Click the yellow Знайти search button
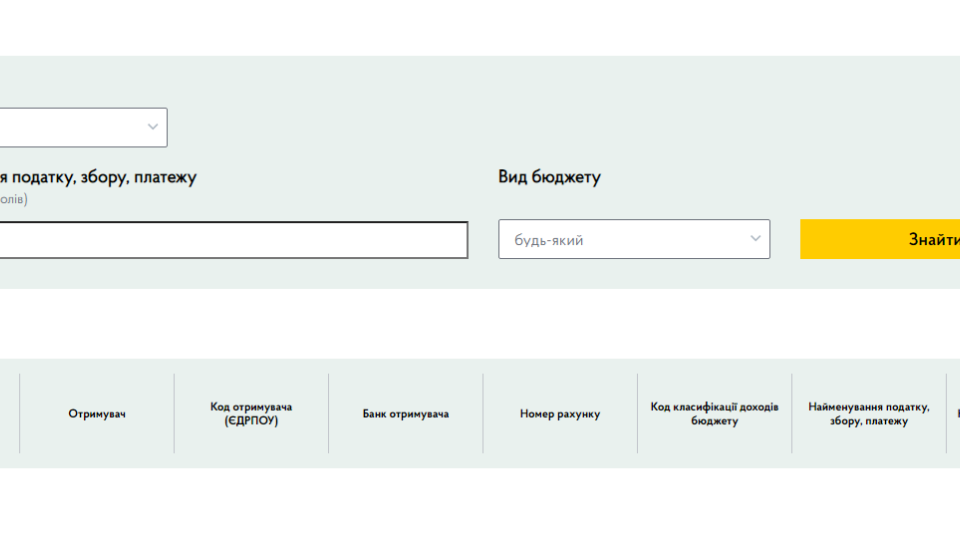 coord(880,239)
